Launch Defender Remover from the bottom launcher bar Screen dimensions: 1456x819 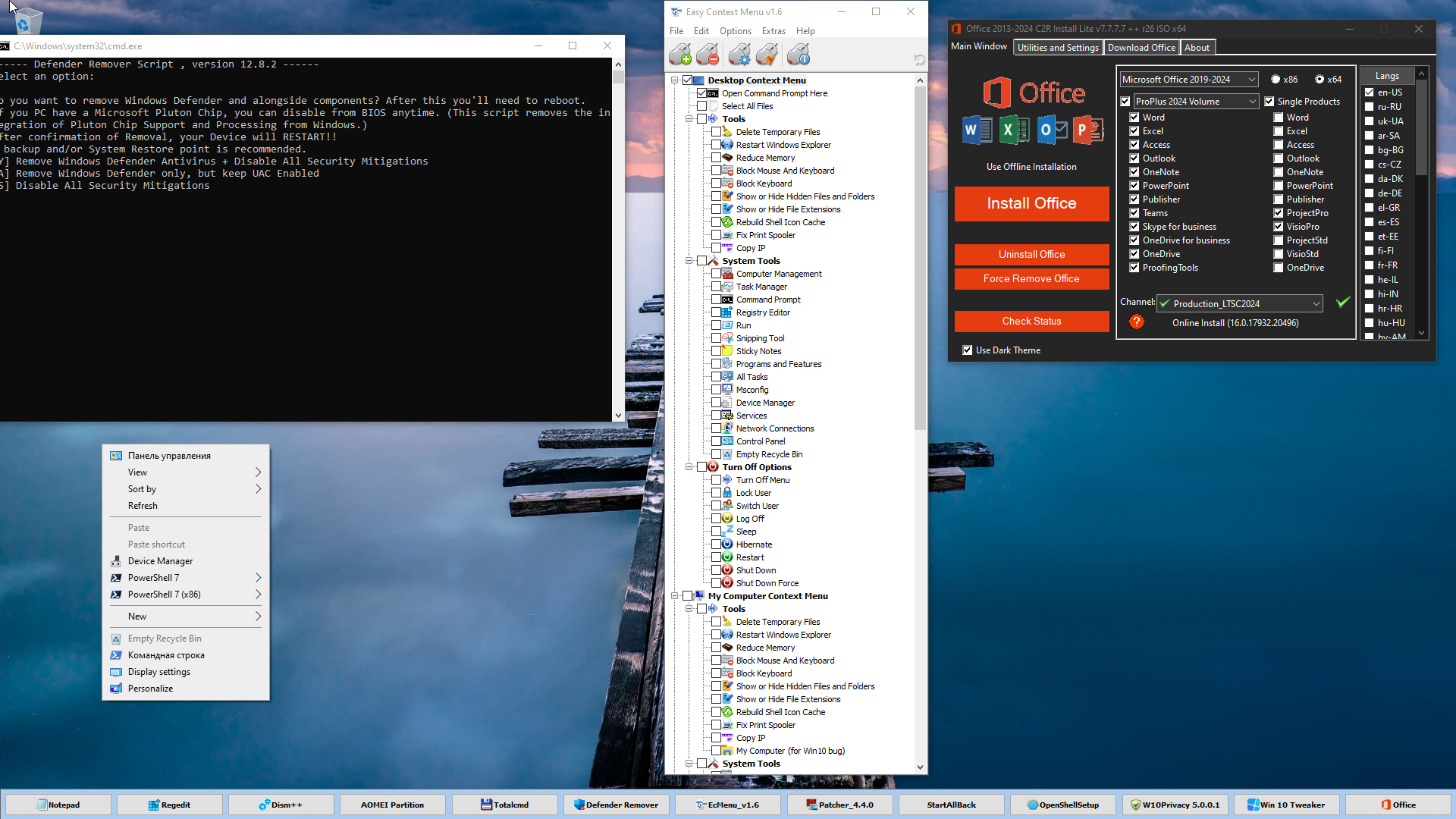point(616,805)
